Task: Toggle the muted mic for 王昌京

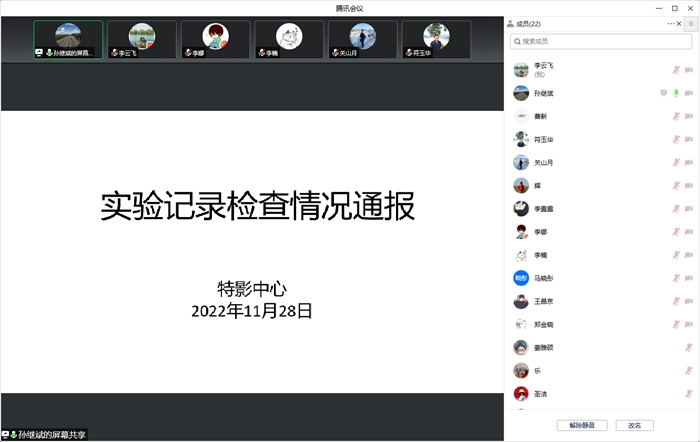Action: [676, 300]
